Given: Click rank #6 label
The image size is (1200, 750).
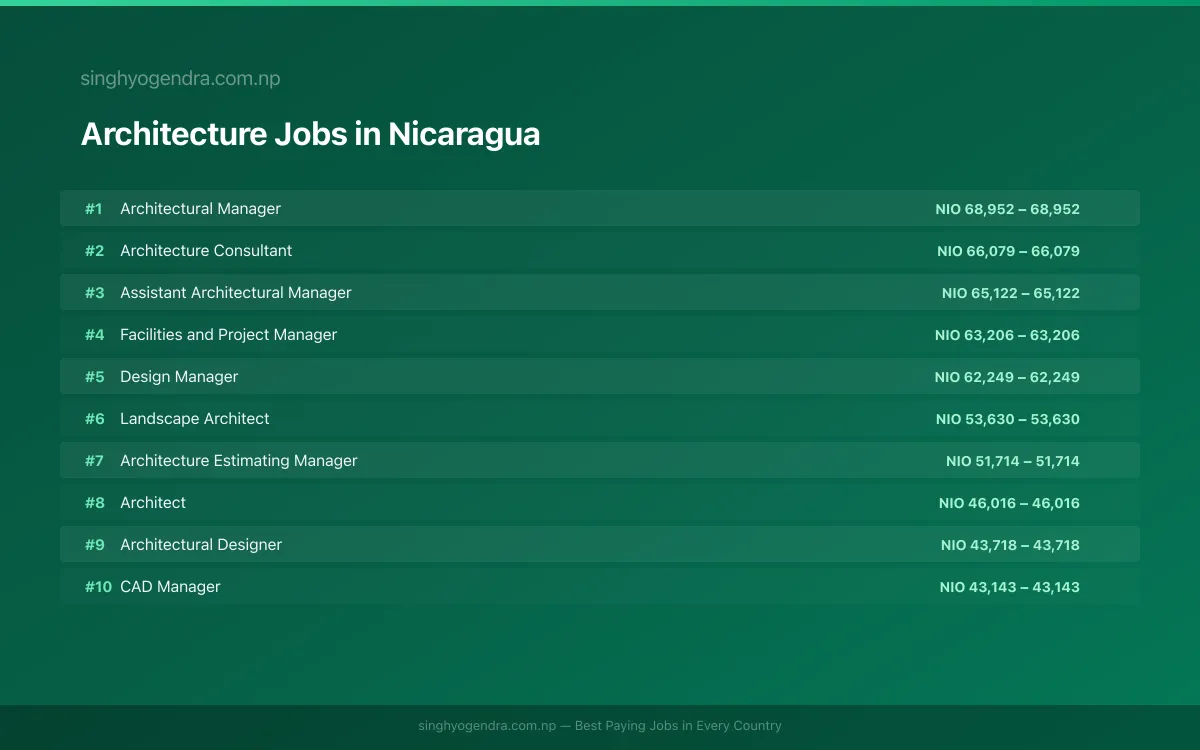Looking at the screenshot, I should pos(94,419).
